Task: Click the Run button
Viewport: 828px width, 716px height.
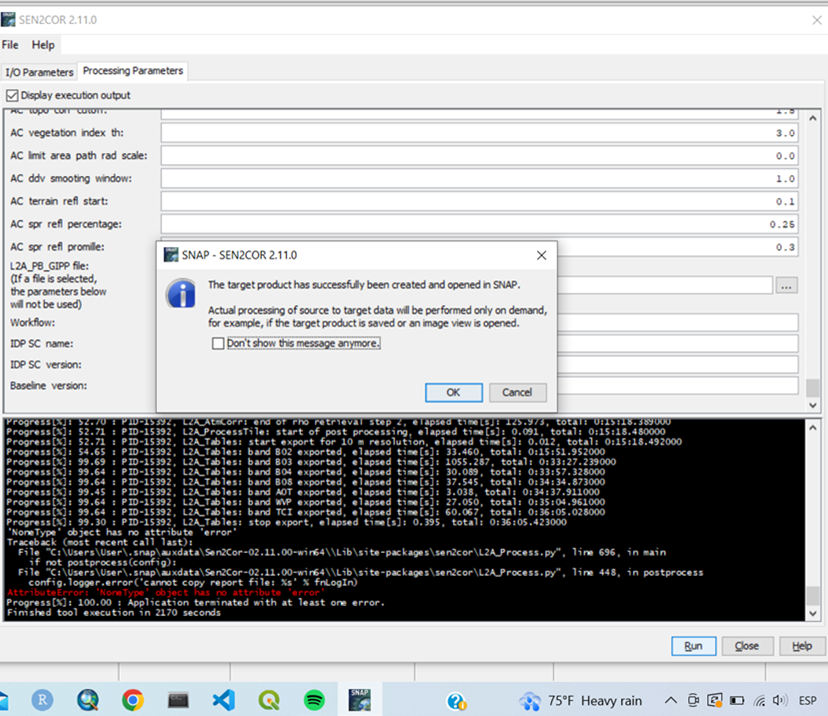Action: (x=693, y=646)
